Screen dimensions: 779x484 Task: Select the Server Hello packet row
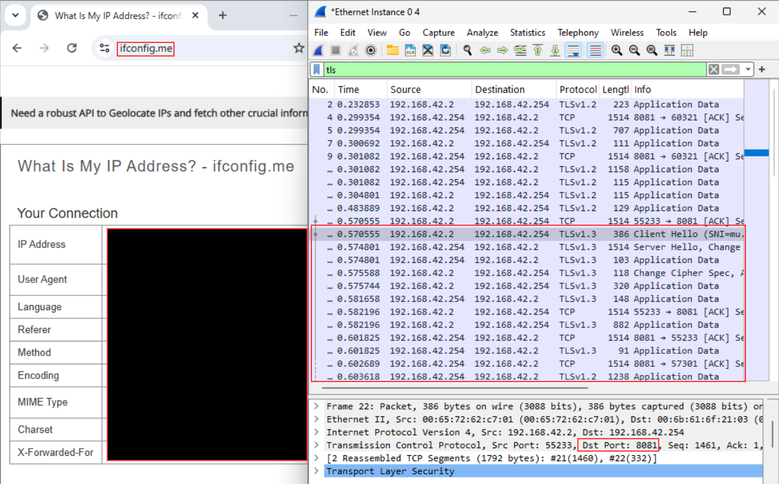[527, 246]
